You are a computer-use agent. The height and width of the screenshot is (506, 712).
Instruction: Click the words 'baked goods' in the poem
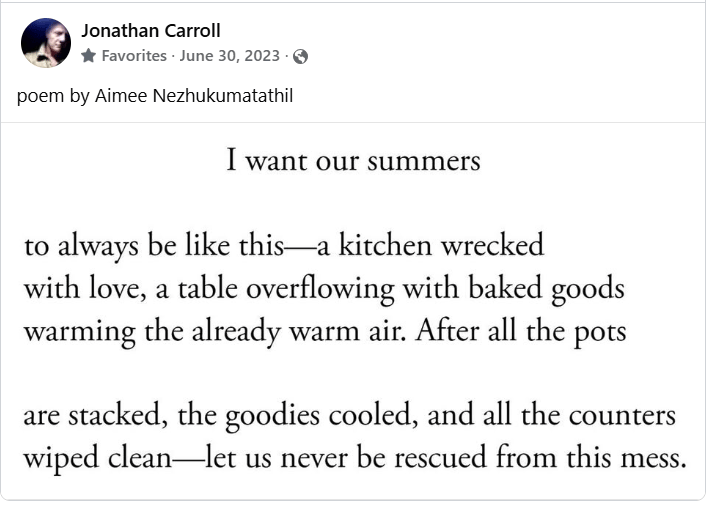tap(546, 289)
